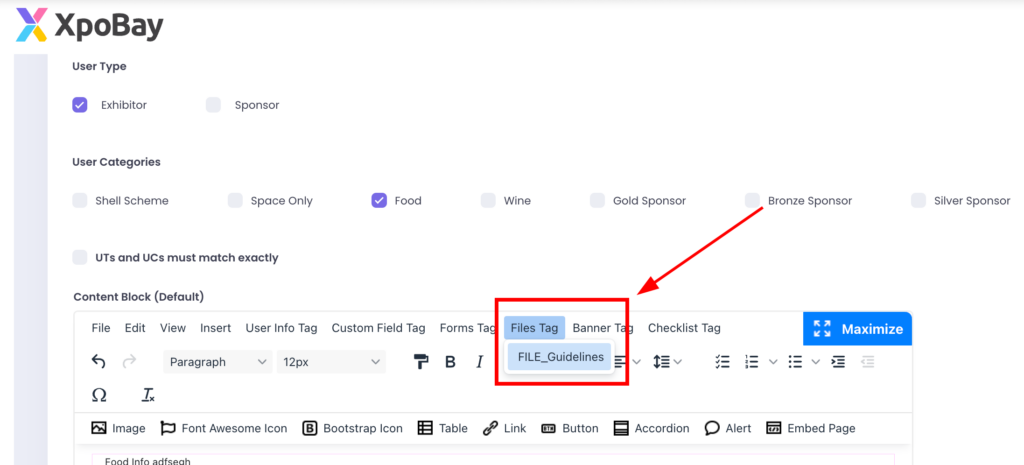
Task: Enable UTs and UCs must match exactly
Action: (x=80, y=258)
